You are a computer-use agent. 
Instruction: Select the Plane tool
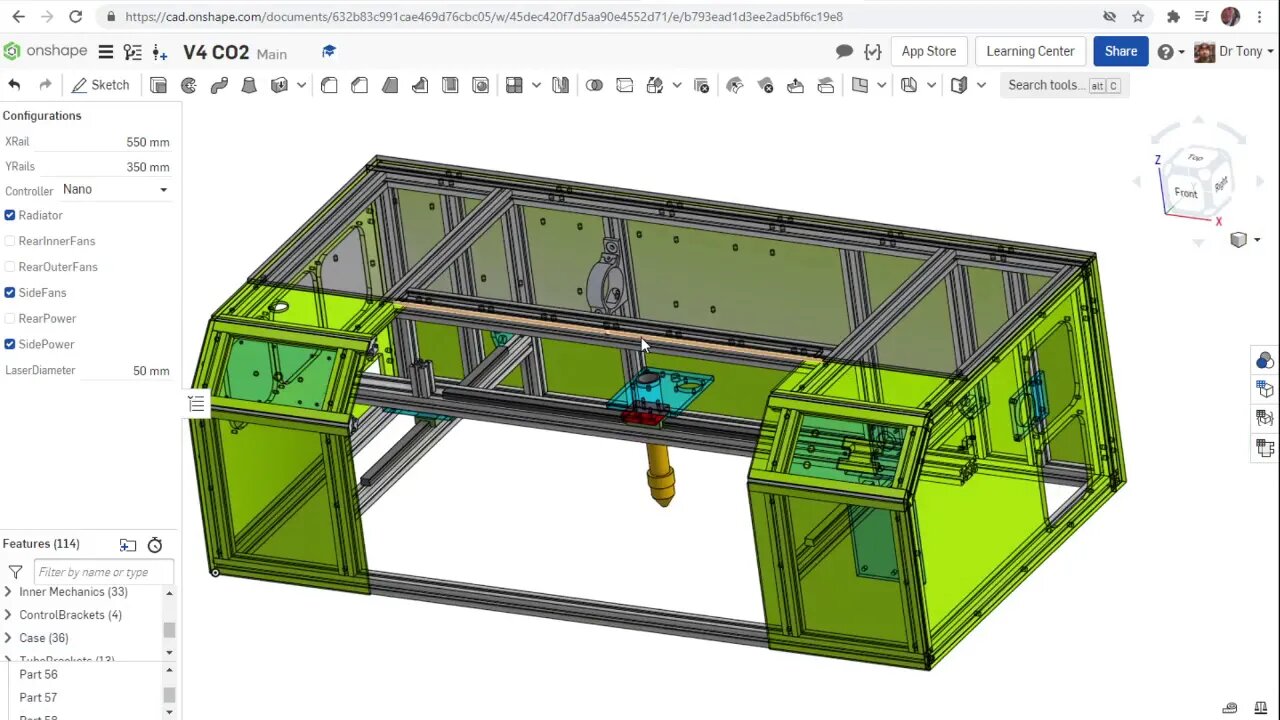tap(860, 85)
